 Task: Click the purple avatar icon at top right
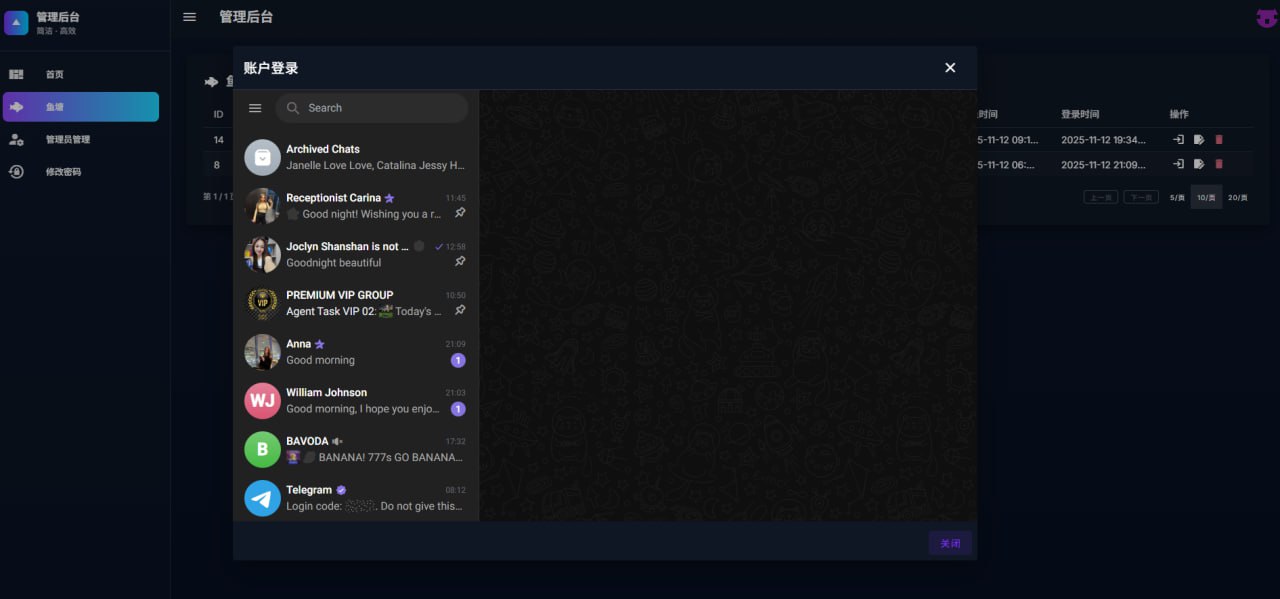1266,17
